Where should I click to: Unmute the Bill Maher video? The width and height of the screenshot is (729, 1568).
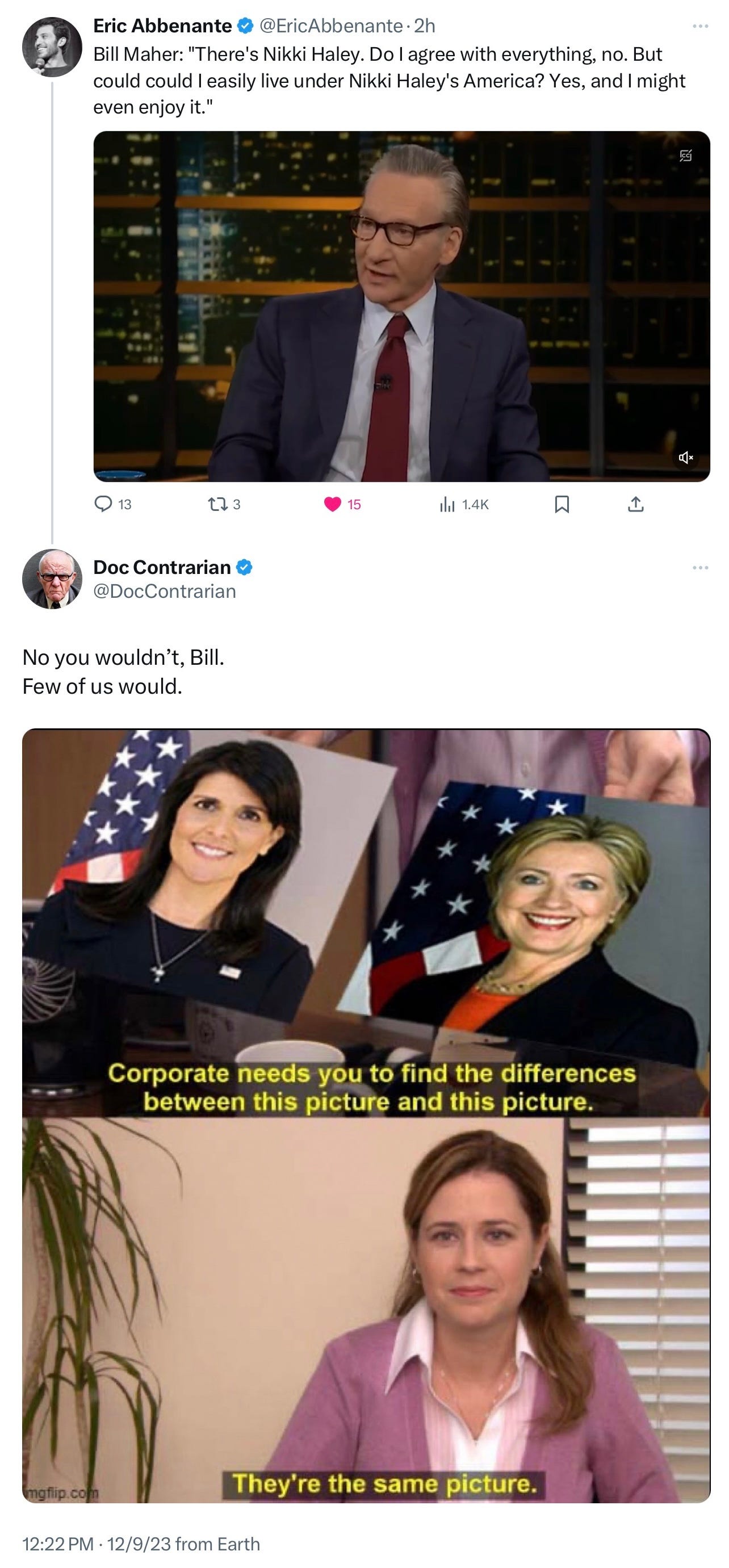[686, 457]
